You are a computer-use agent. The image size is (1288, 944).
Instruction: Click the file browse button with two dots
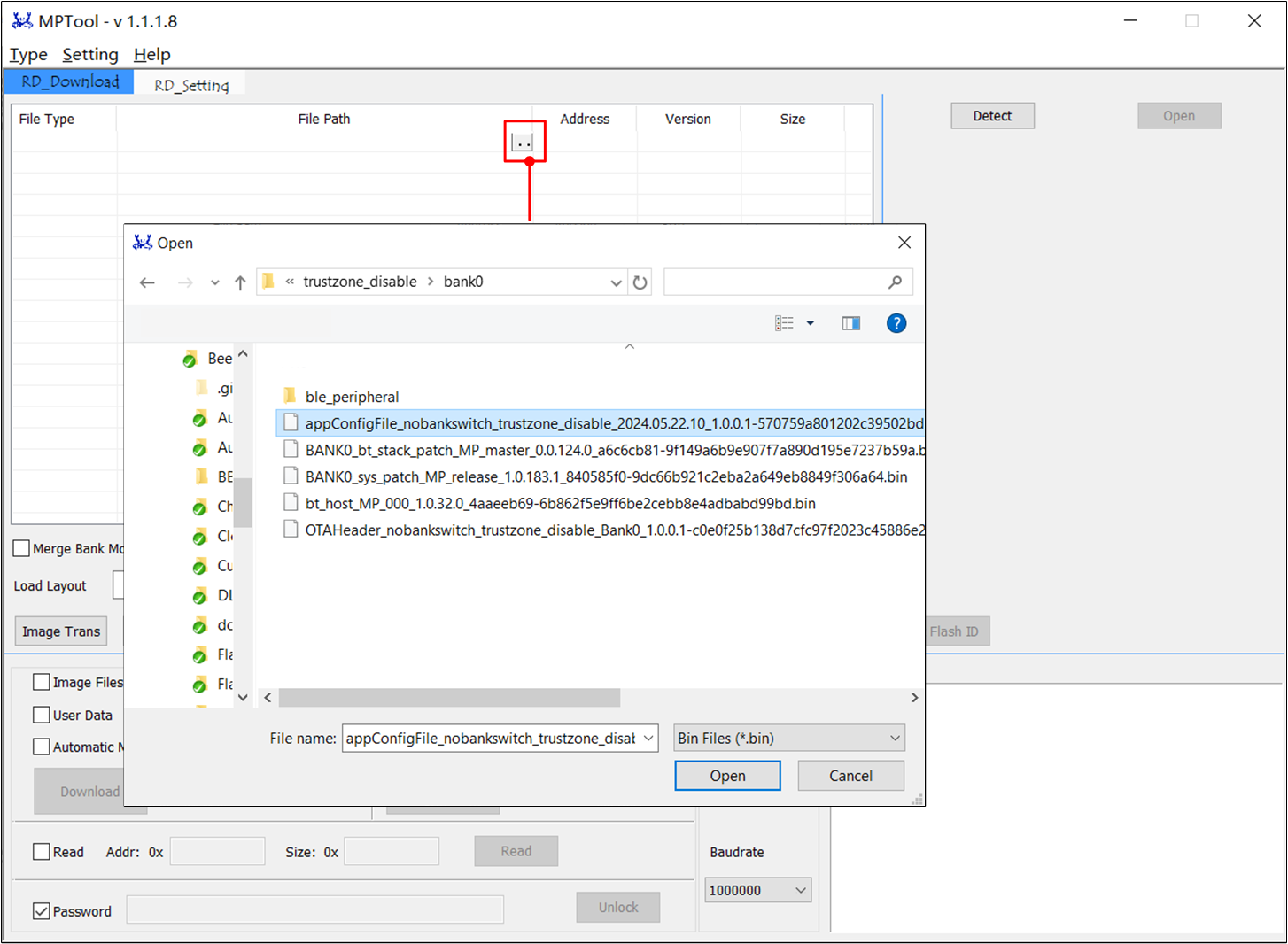click(x=523, y=143)
